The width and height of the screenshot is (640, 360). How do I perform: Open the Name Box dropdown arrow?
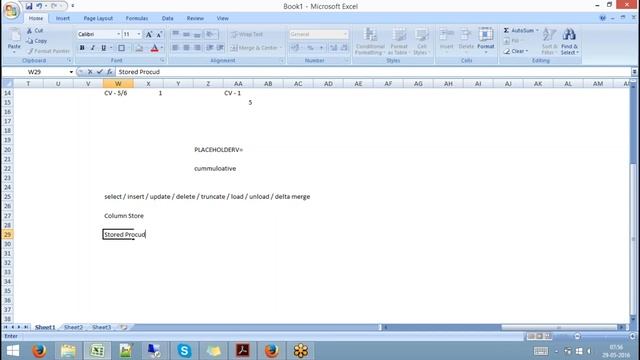pos(71,72)
